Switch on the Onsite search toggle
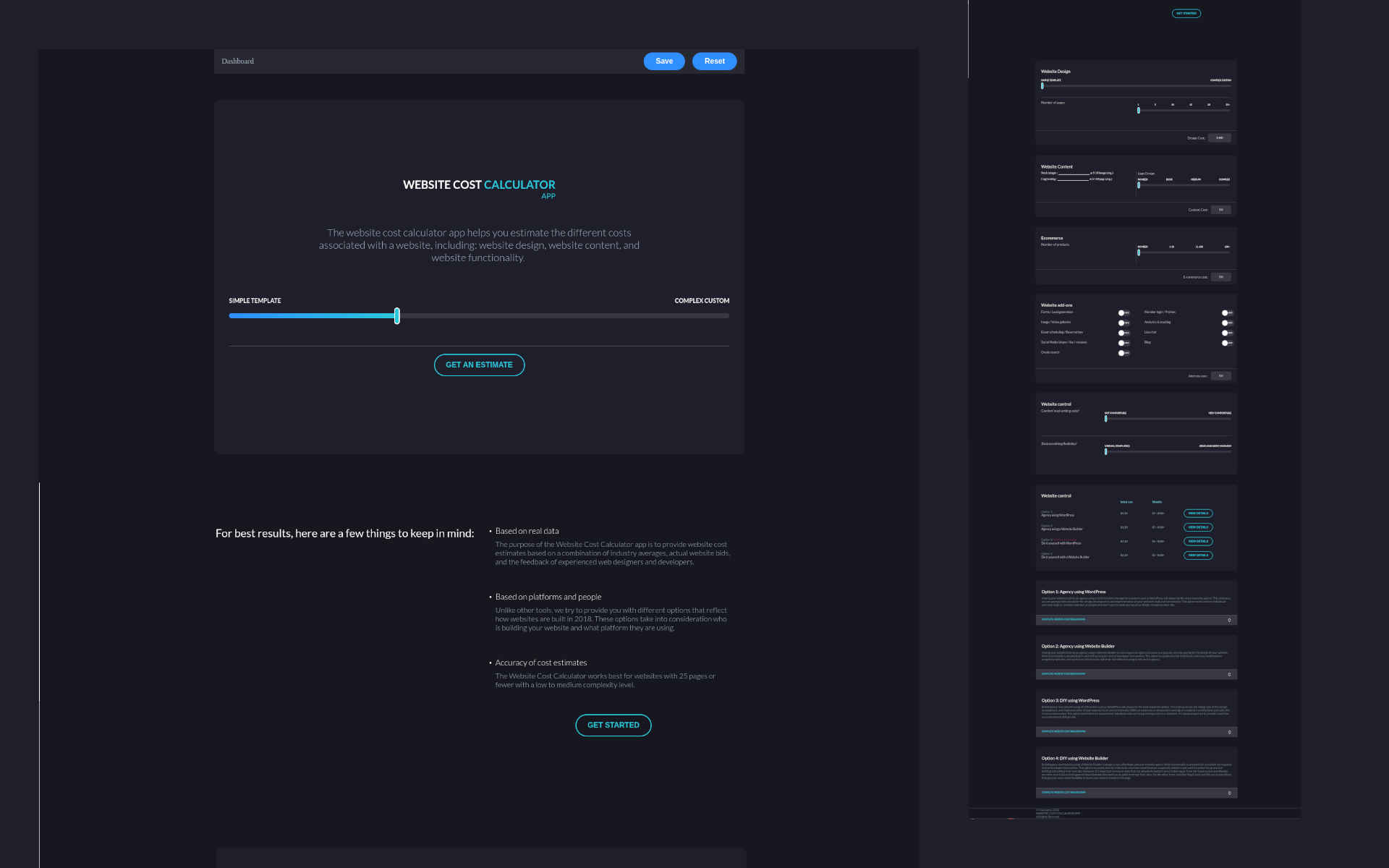Screen dimensions: 1389x868 pos(1123,353)
